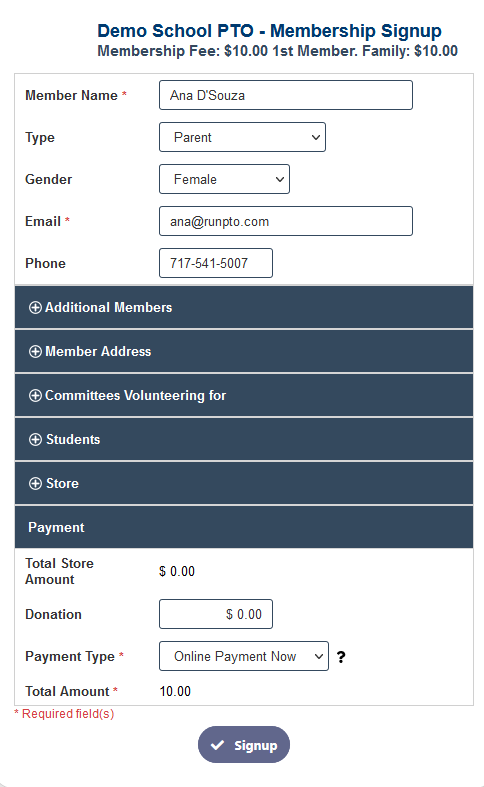Click the plus icon beside Students
This screenshot has width=484, height=787.
click(x=35, y=440)
